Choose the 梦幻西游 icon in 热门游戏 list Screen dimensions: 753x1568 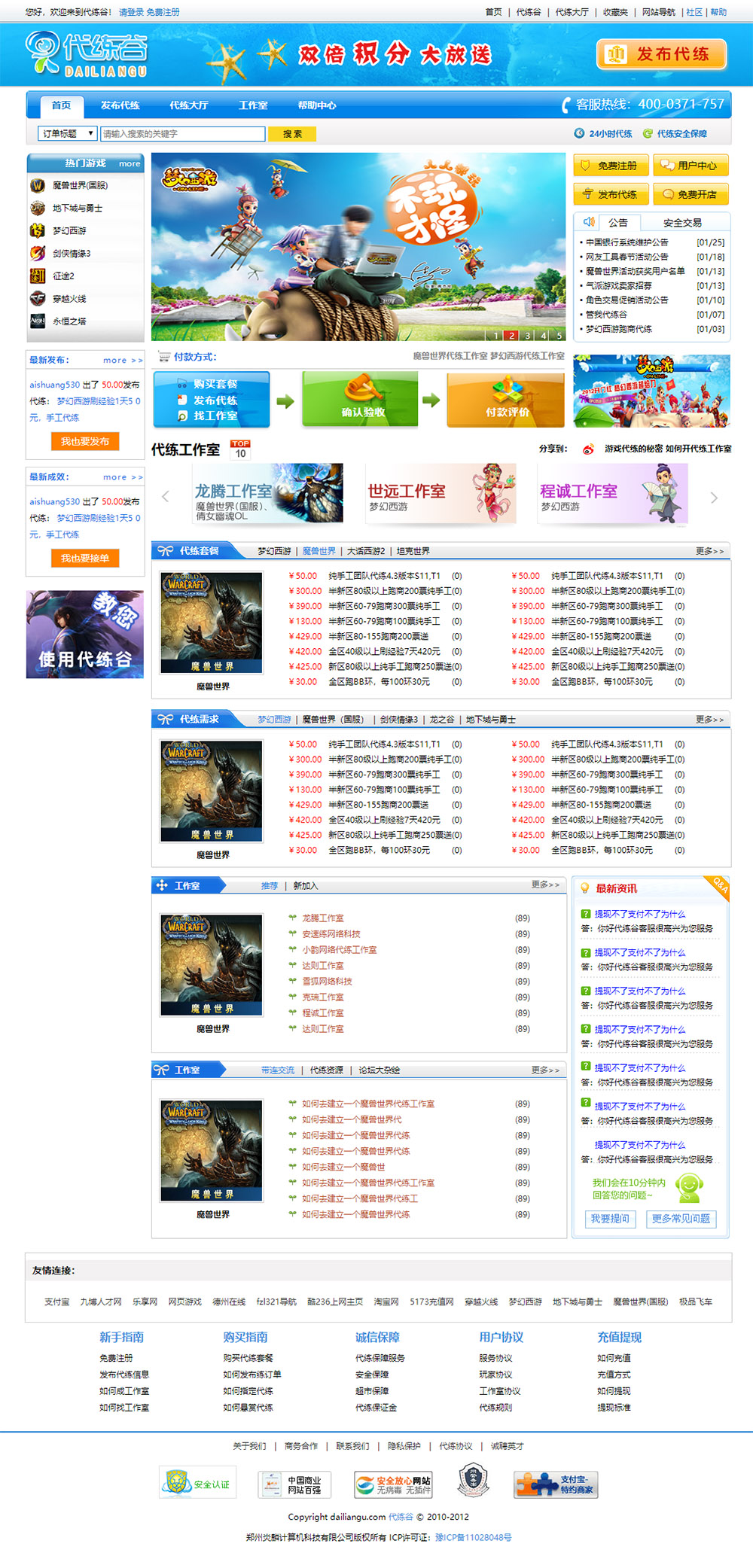click(x=38, y=230)
